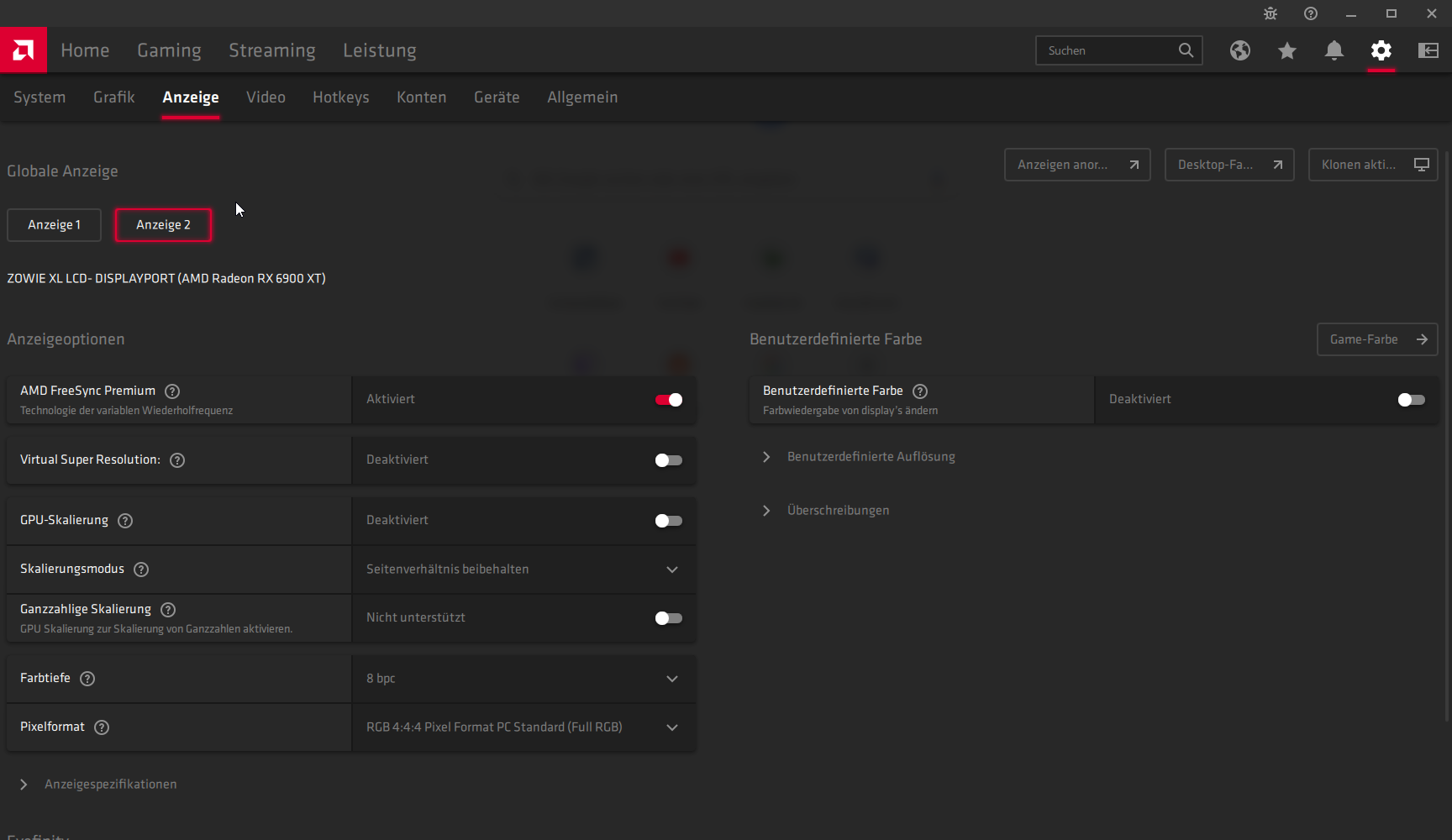Screen dimensions: 1452x840
Task: Expand the Anzeigespezifikationen section
Action: tap(98, 785)
